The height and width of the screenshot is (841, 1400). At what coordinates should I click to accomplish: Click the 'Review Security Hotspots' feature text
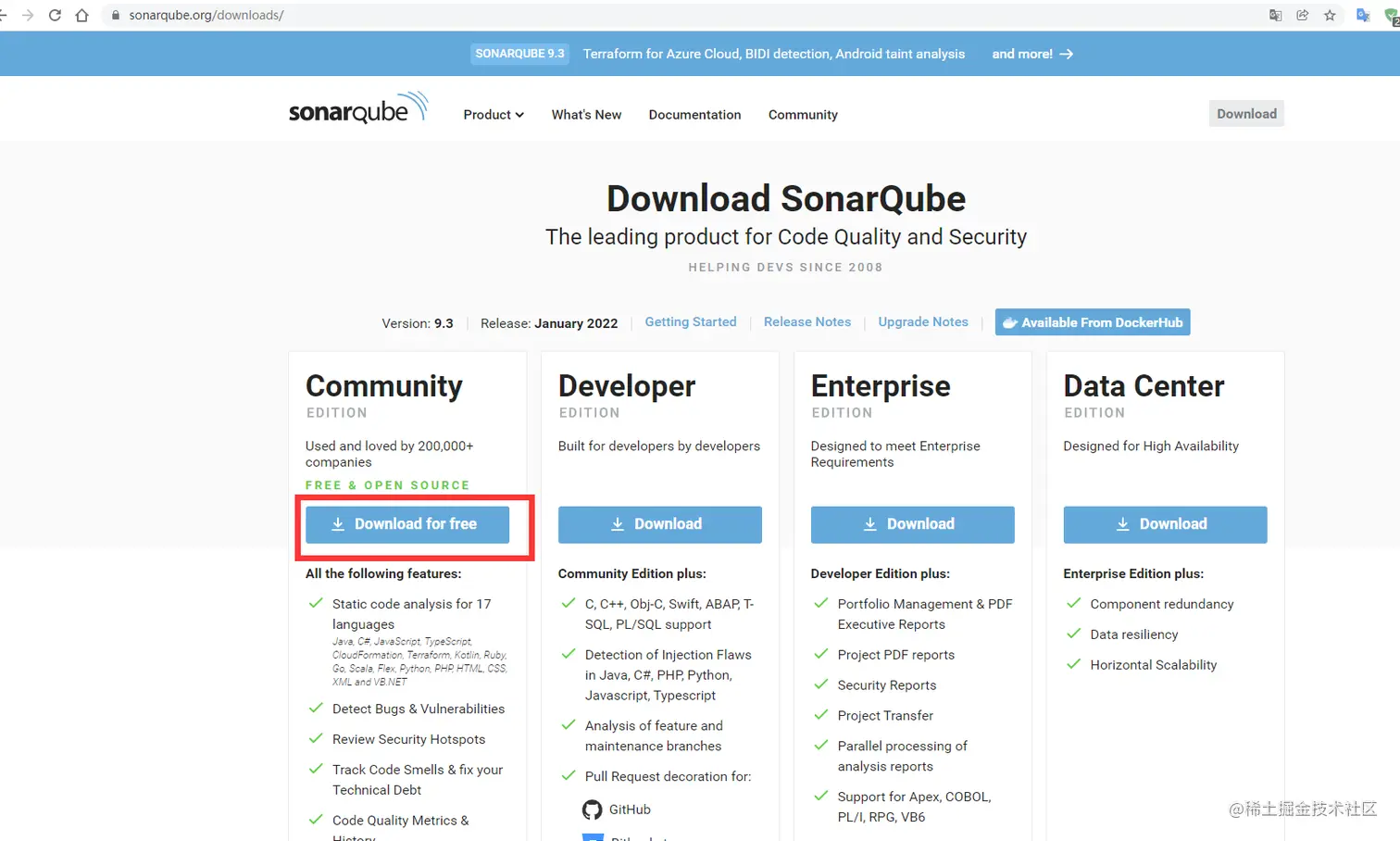tap(408, 739)
